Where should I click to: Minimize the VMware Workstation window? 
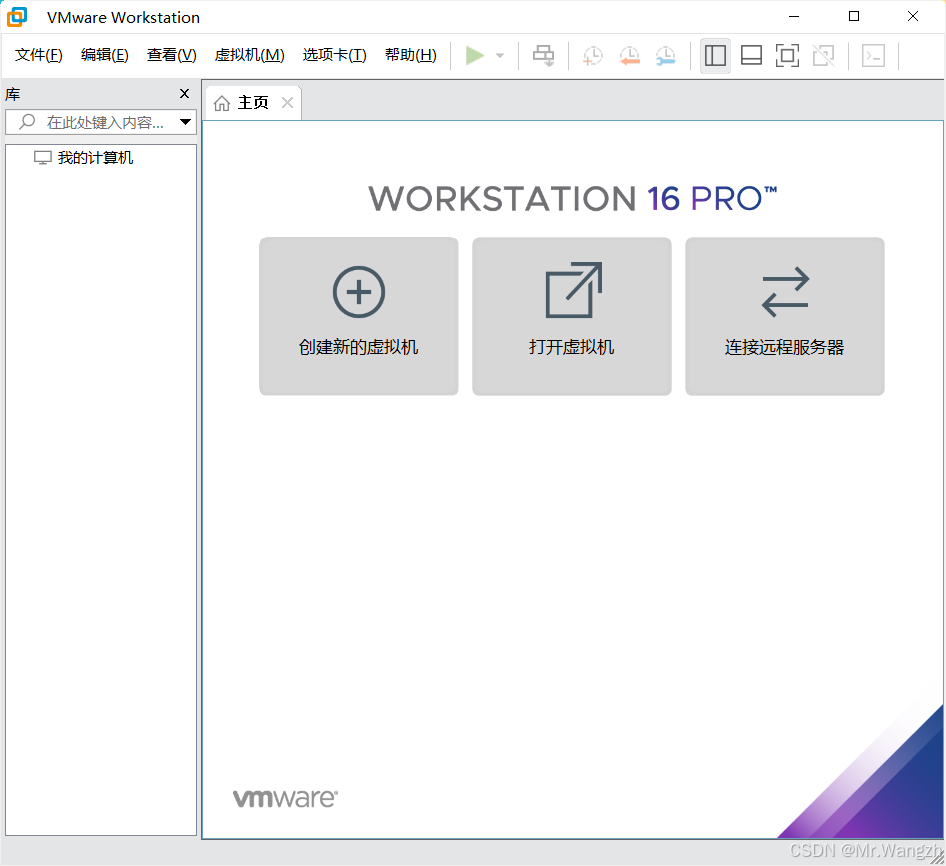pyautogui.click(x=794, y=17)
